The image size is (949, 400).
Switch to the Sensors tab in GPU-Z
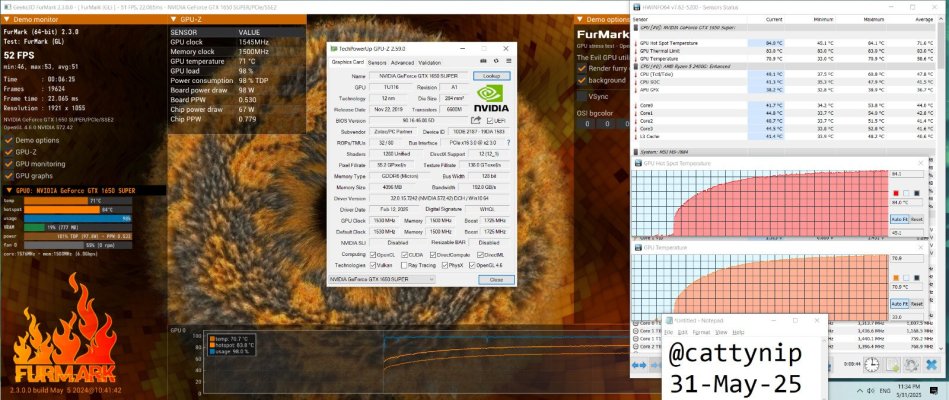(377, 62)
